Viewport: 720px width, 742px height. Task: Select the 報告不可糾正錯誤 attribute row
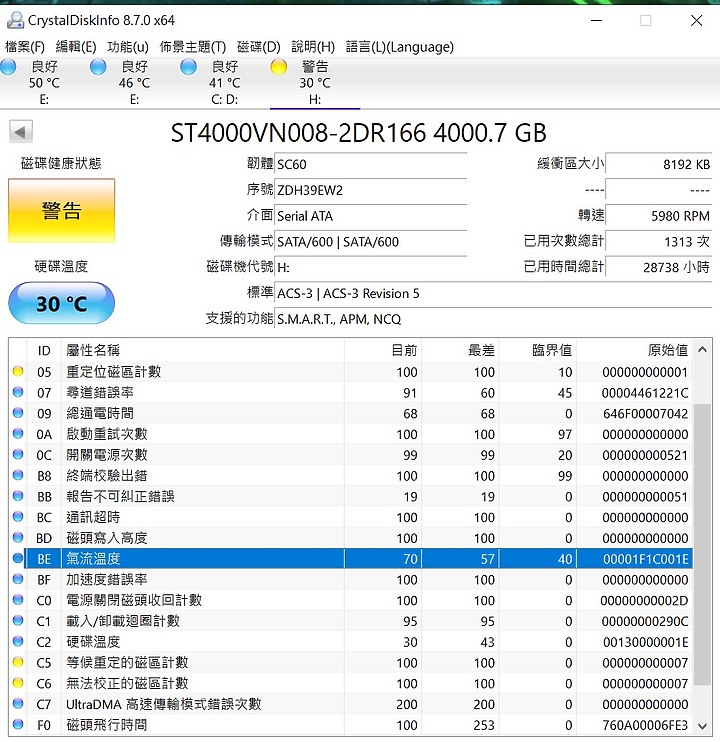point(351,496)
